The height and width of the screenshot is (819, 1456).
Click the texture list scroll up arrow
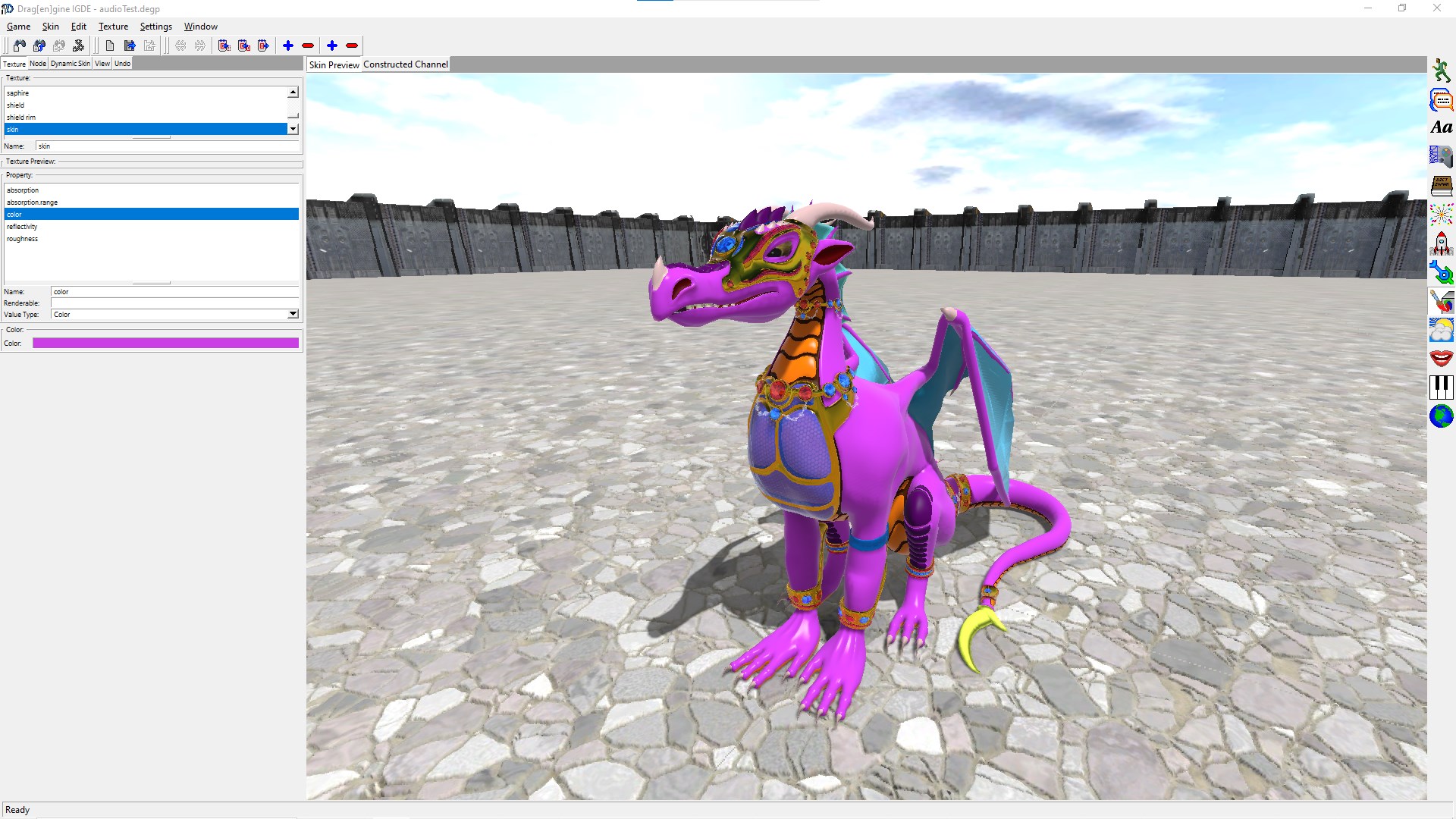tap(293, 93)
